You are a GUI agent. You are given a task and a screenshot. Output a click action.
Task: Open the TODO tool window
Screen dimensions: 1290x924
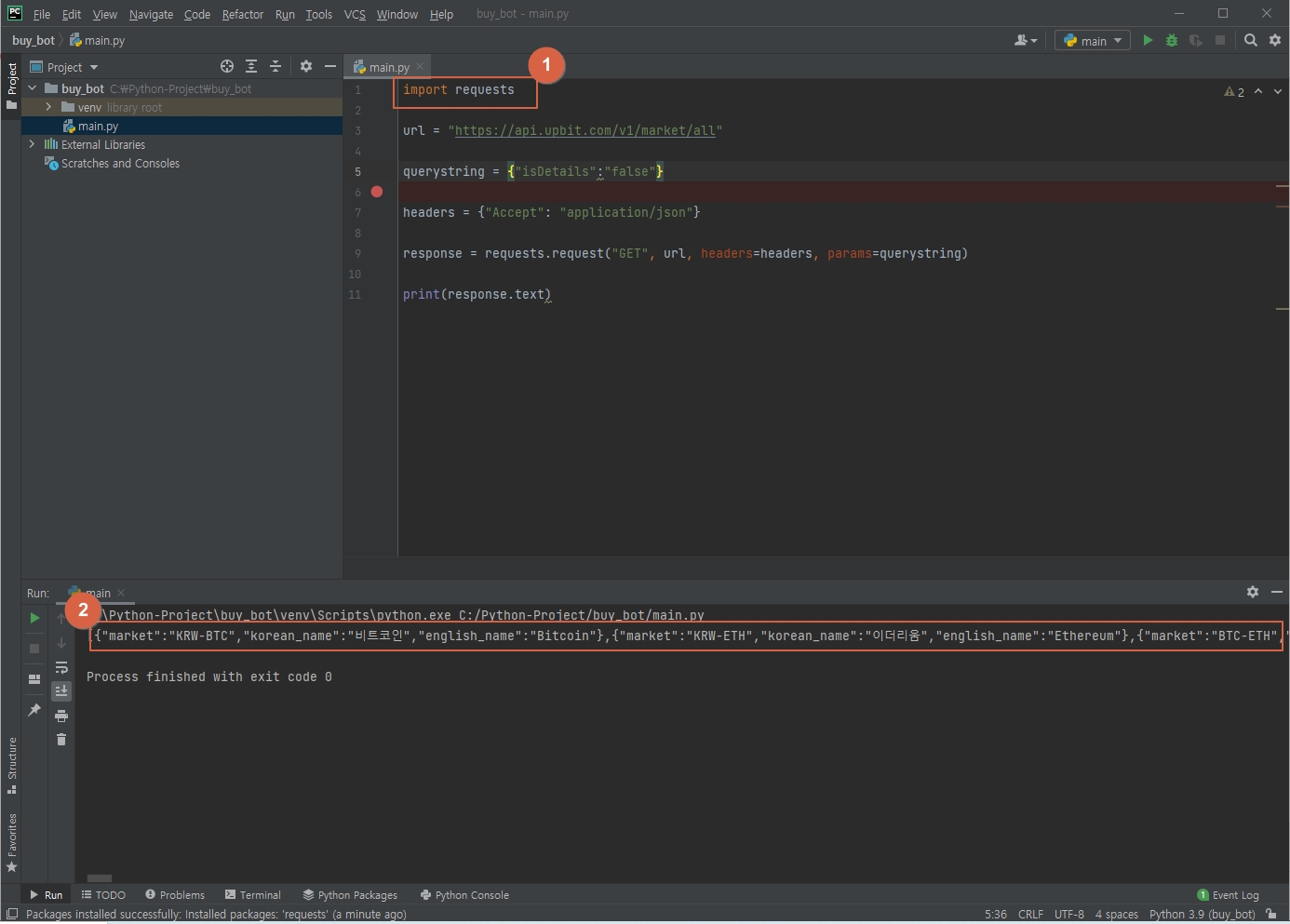[103, 895]
